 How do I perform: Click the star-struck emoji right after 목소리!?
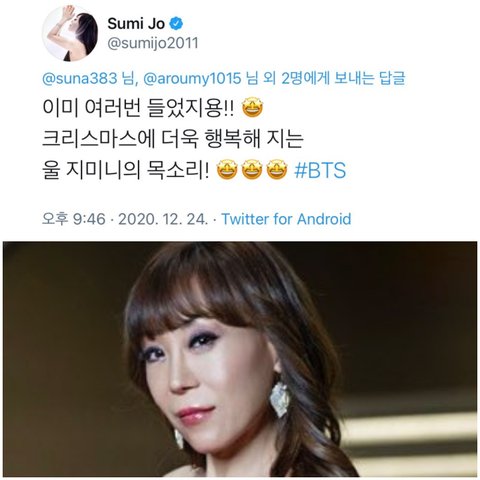click(x=227, y=170)
